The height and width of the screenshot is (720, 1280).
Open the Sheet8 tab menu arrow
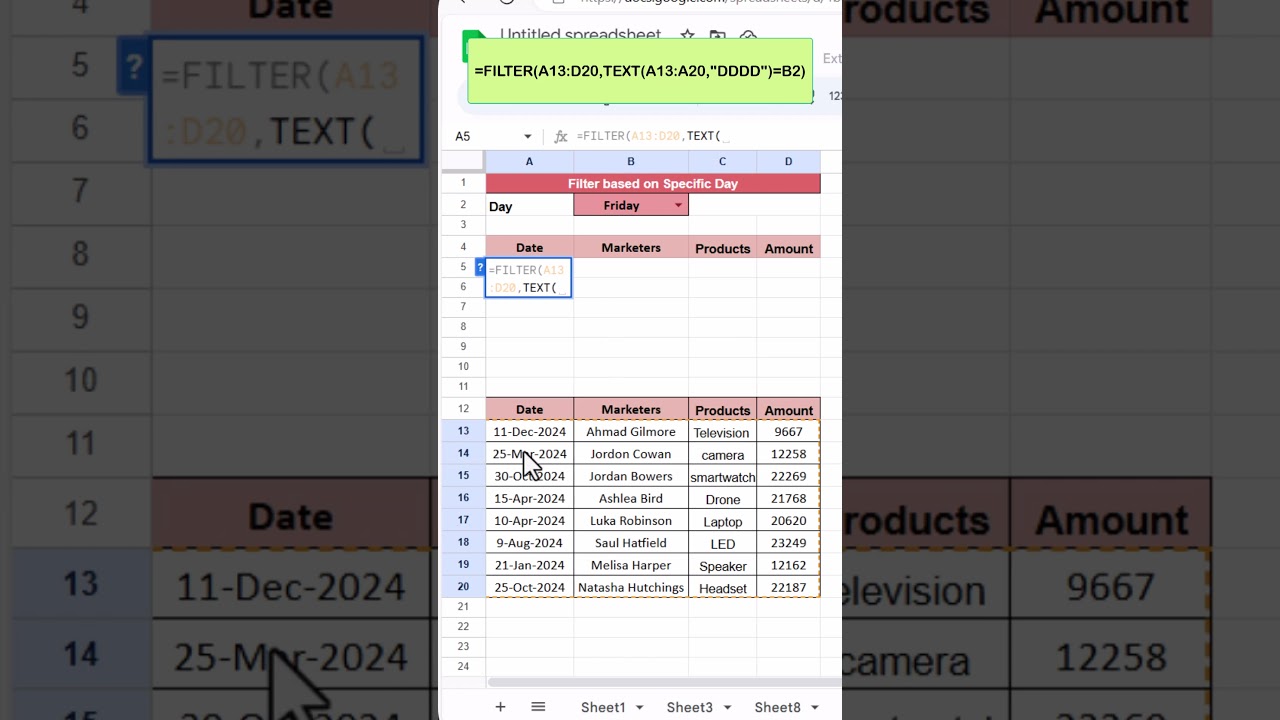click(815, 707)
